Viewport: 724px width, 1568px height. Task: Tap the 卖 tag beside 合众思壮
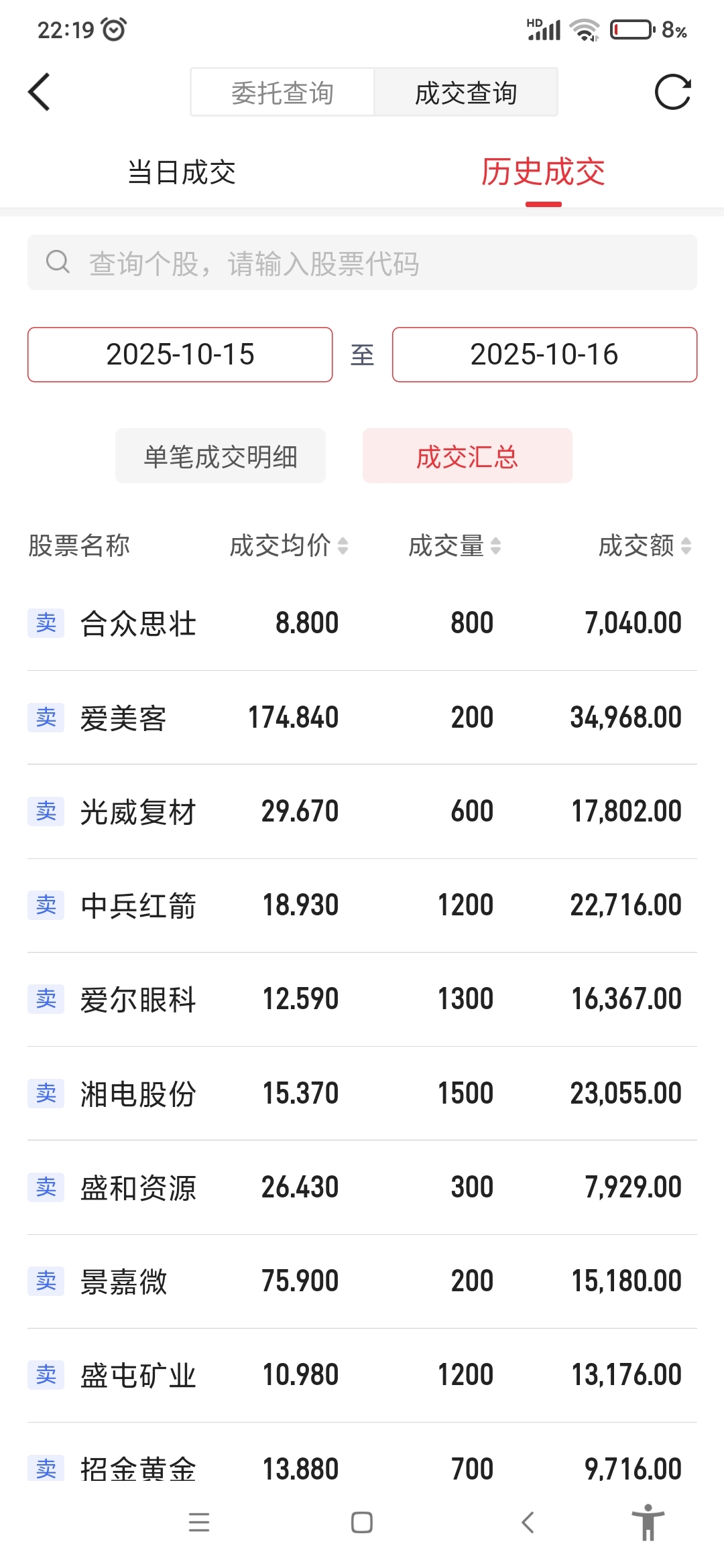click(x=46, y=623)
